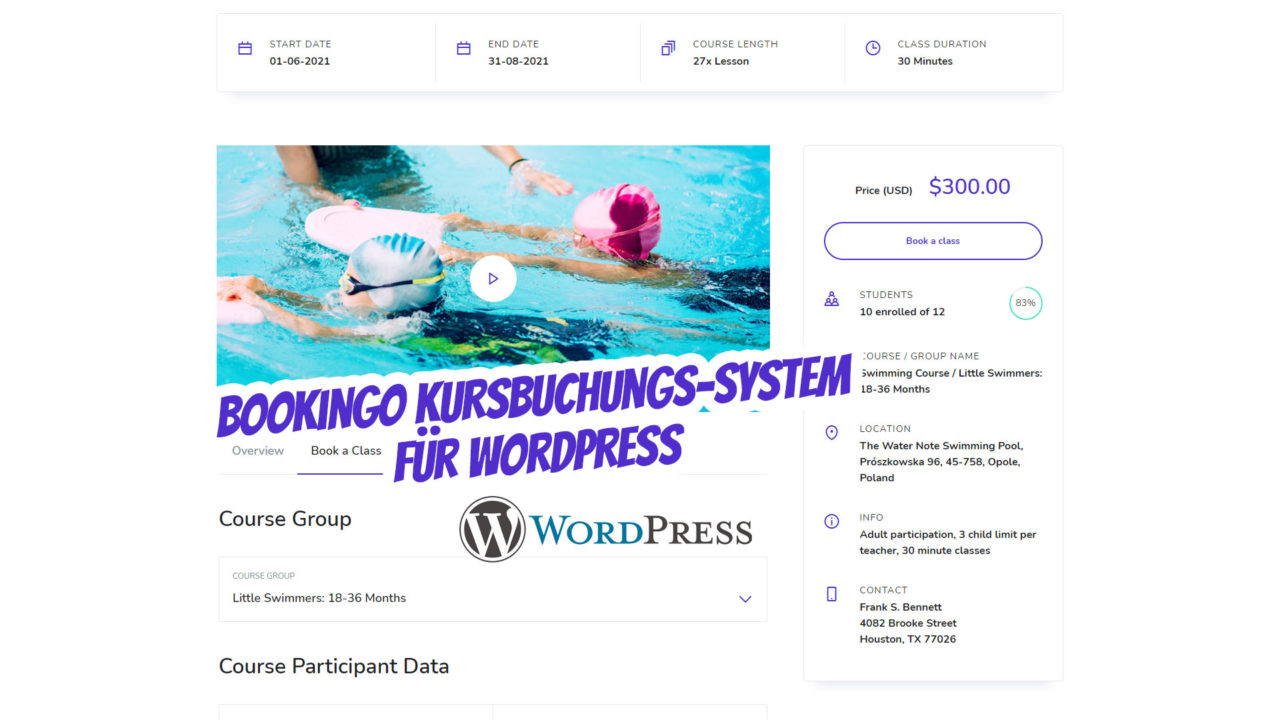
Task: Click the $300.00 price text
Action: pos(969,187)
